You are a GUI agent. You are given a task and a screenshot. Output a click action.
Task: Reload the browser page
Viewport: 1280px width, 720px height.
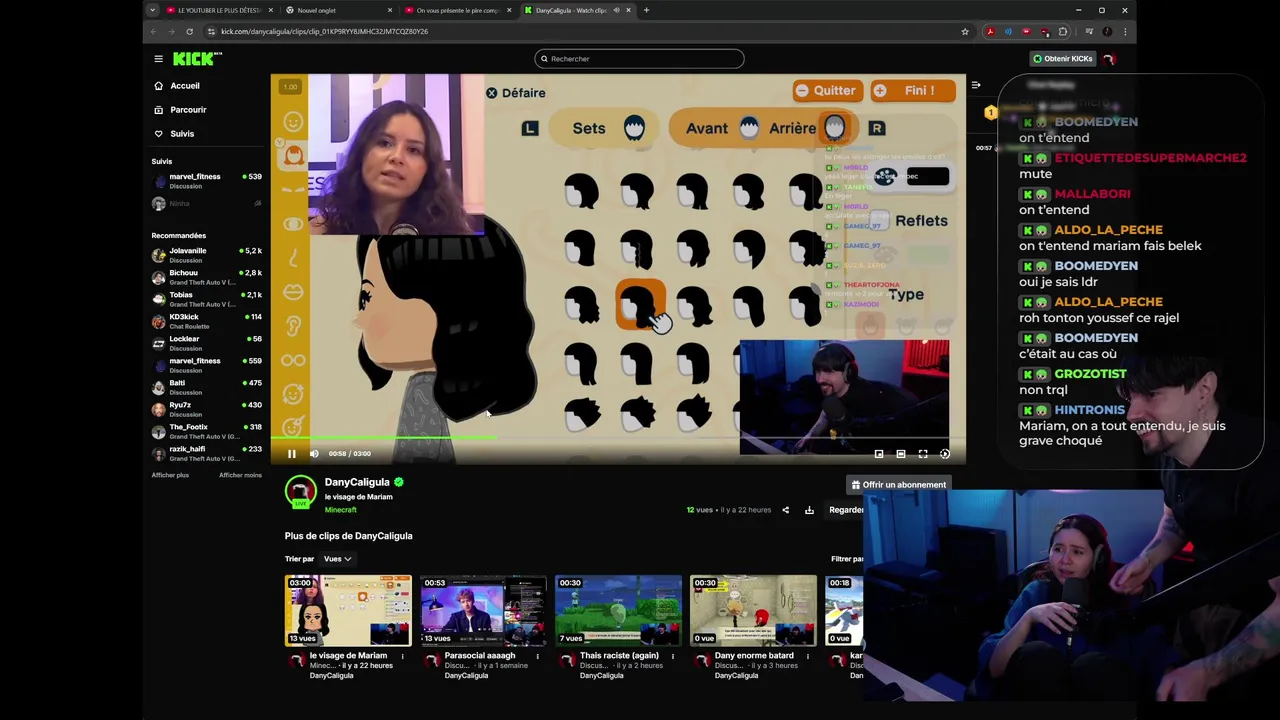pyautogui.click(x=189, y=32)
